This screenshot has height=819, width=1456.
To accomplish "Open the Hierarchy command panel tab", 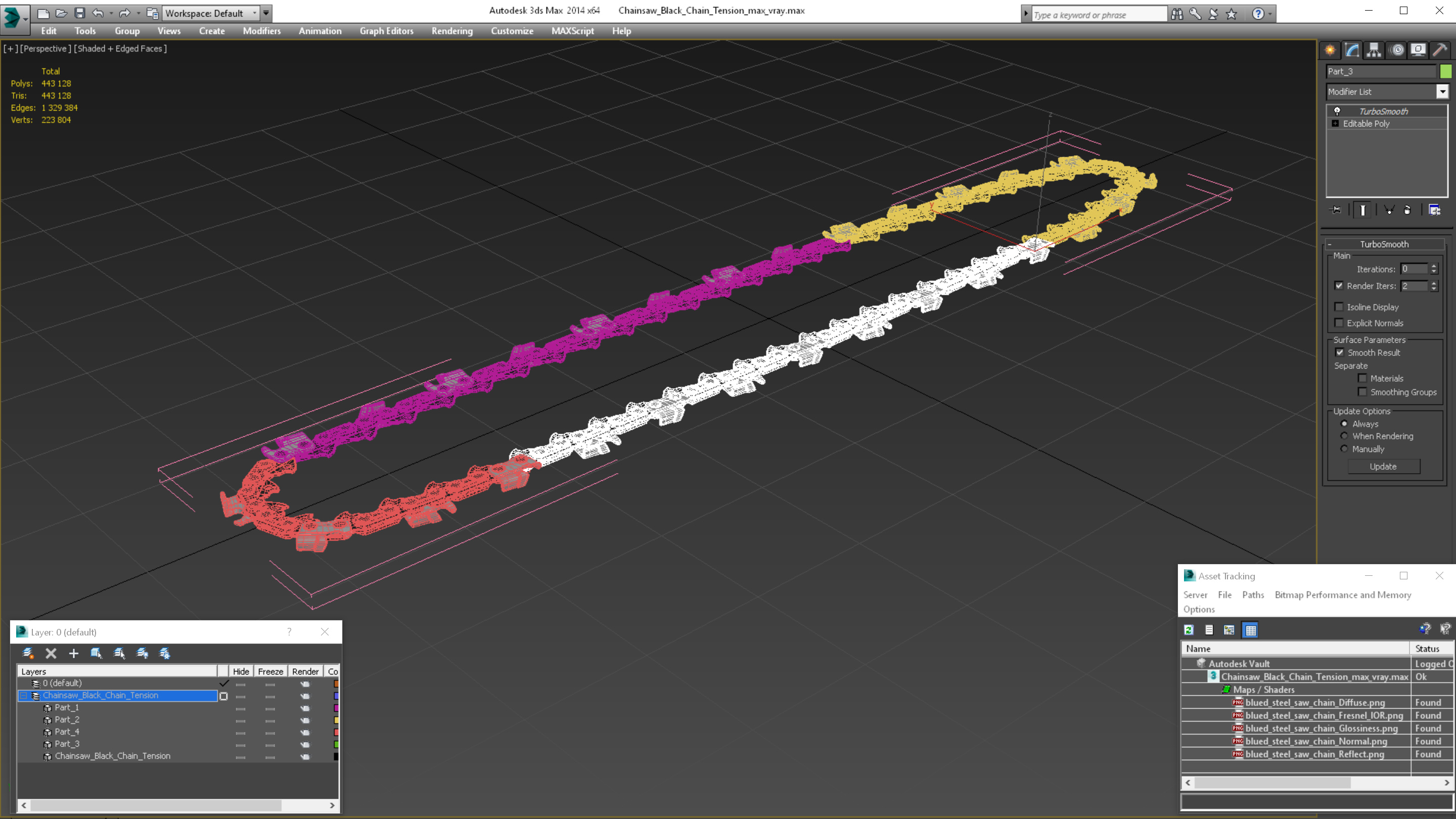I will (x=1374, y=51).
